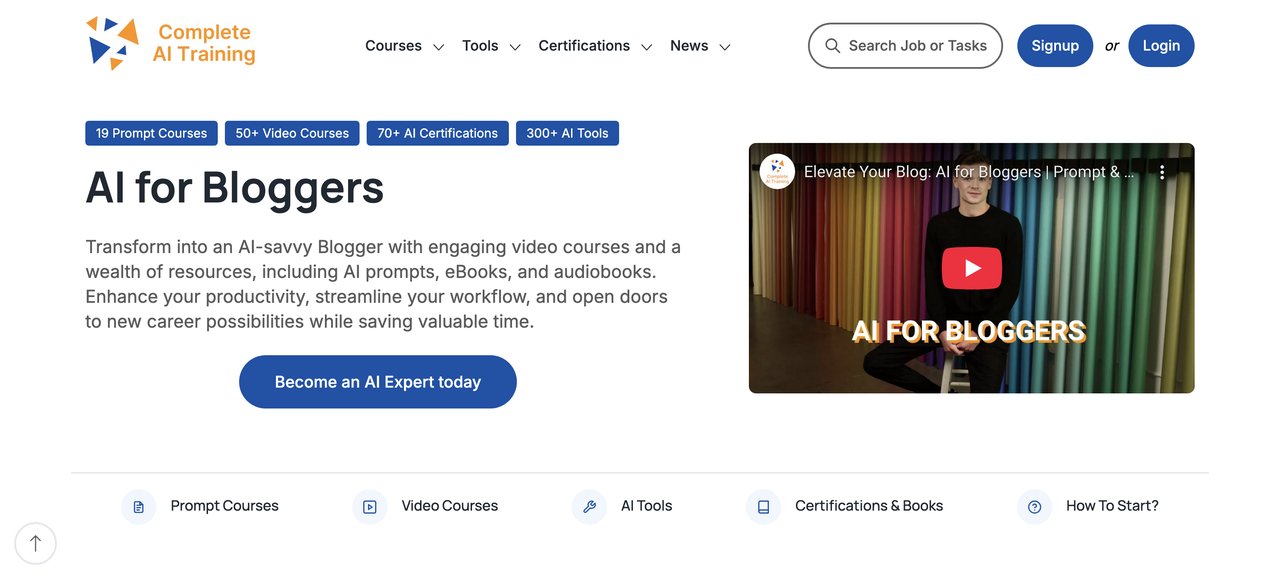1280x579 pixels.
Task: Click the video title Elevate Your Blog
Action: click(x=969, y=172)
